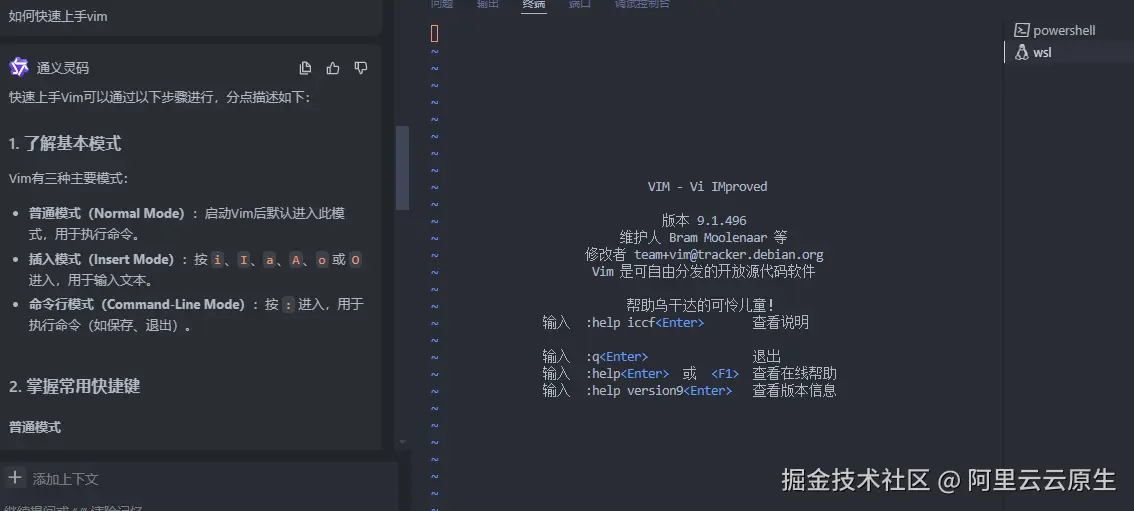Open the 调试控制台 panel tab

click(x=642, y=4)
